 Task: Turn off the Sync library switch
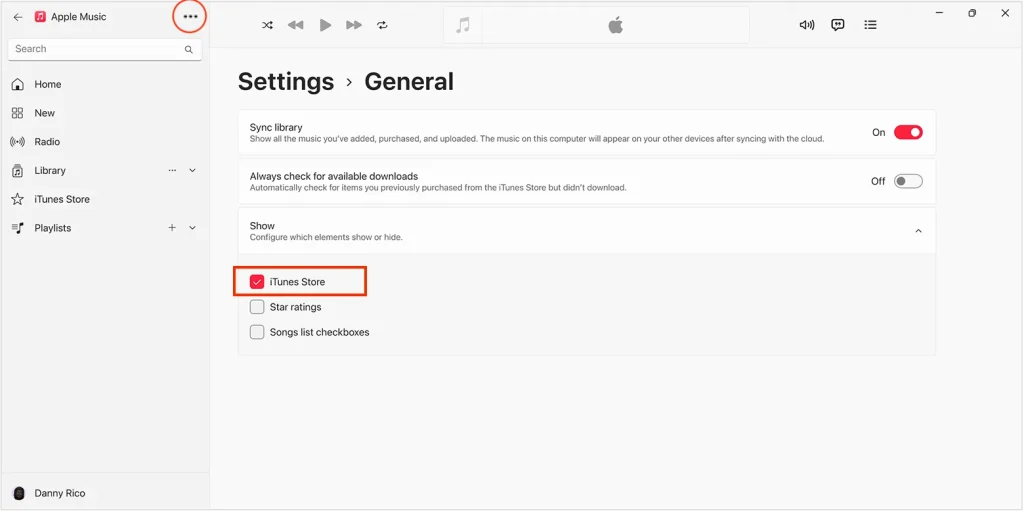point(908,132)
